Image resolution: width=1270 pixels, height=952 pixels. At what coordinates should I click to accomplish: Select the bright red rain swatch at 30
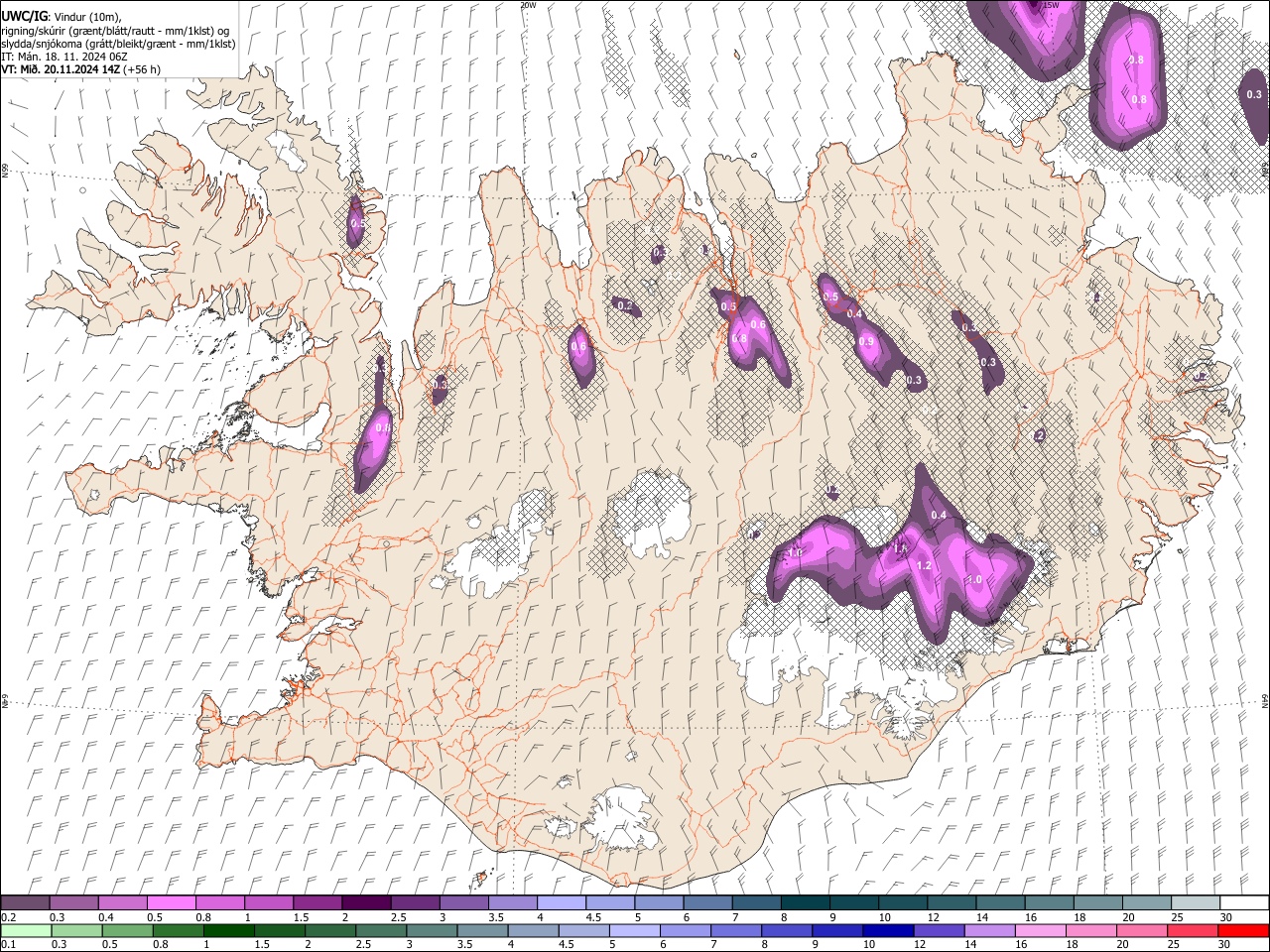1243,930
